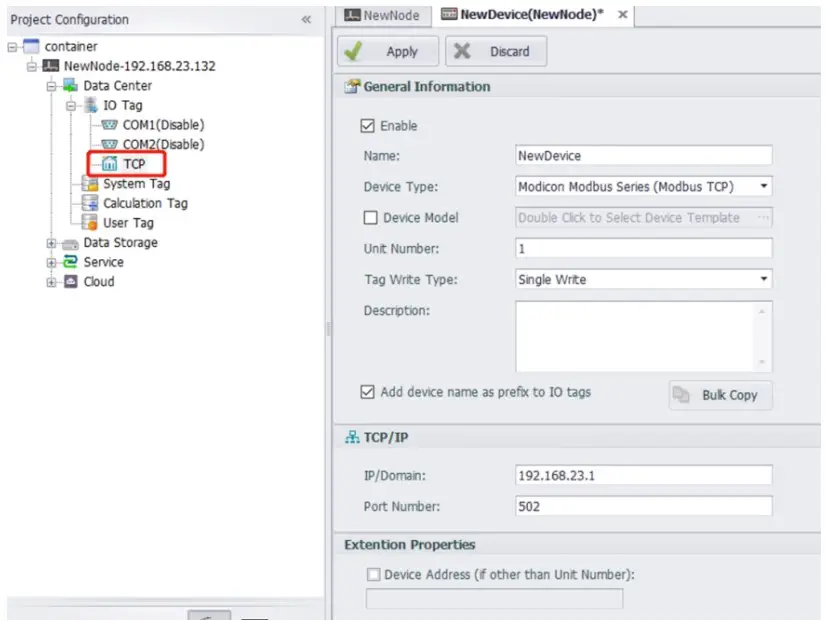Click the NewNode-192.168.23.132 computer icon
The height and width of the screenshot is (621, 825).
pyautogui.click(x=51, y=66)
